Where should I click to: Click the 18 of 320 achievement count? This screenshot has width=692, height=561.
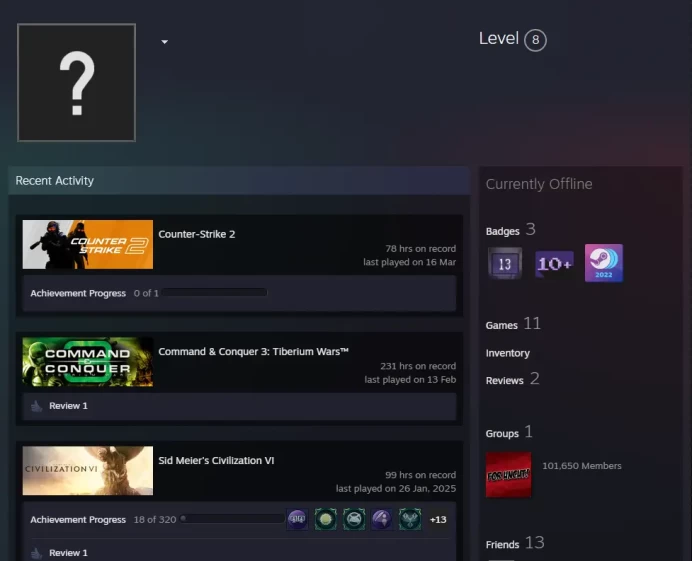pyautogui.click(x=155, y=520)
